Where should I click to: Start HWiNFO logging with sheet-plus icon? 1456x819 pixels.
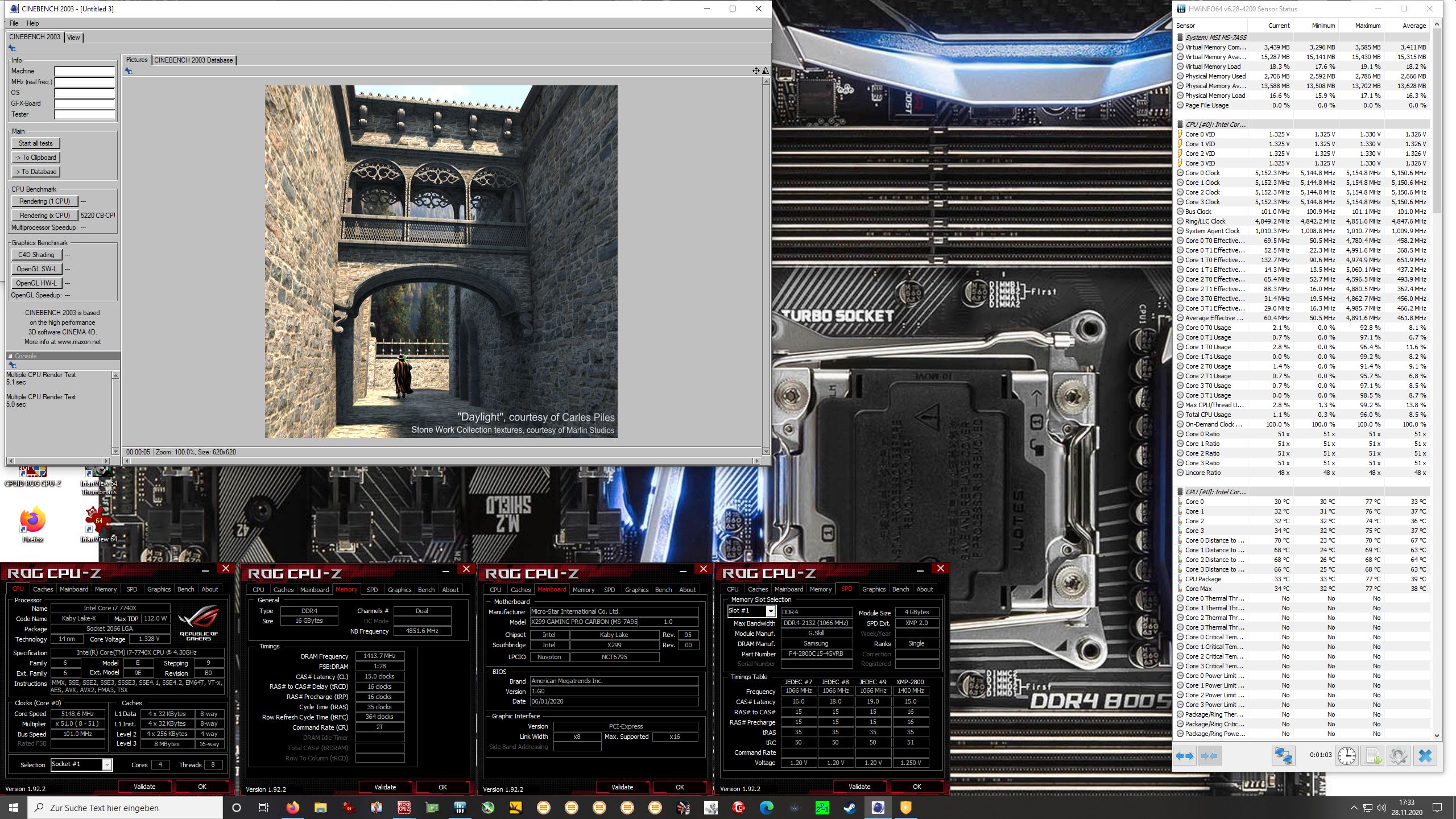pyautogui.click(x=1373, y=756)
